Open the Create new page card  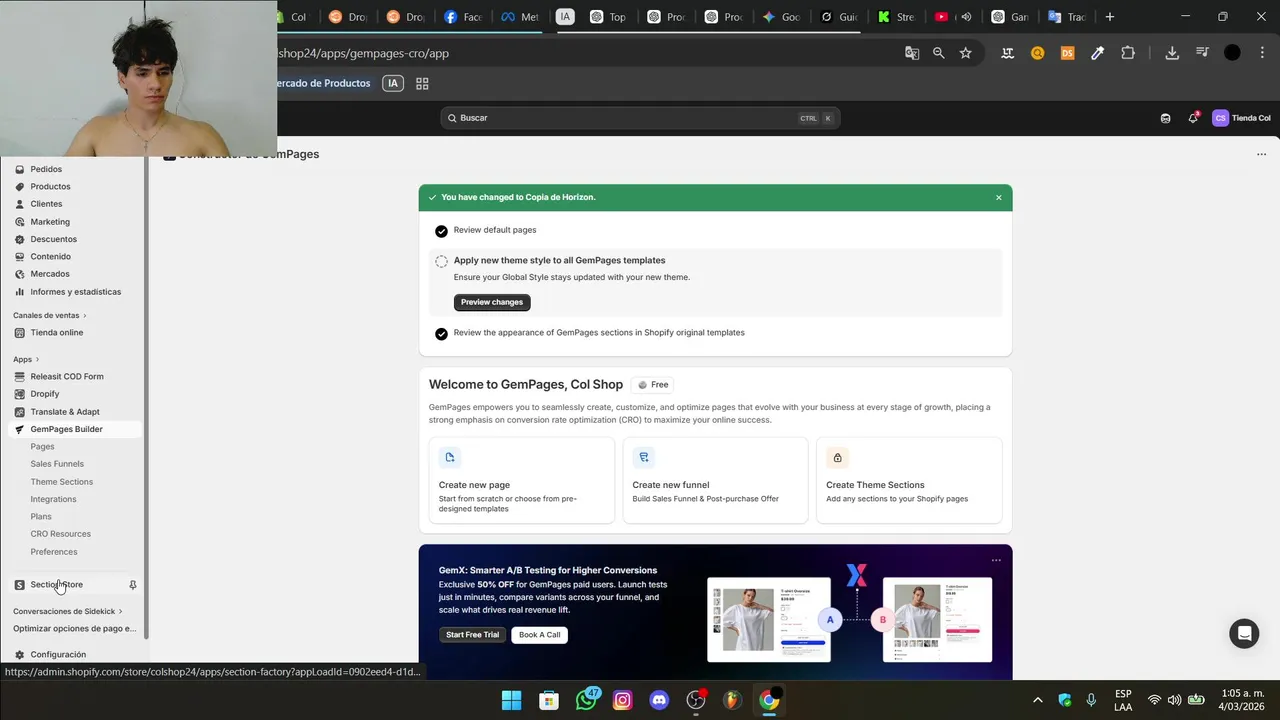tap(522, 480)
